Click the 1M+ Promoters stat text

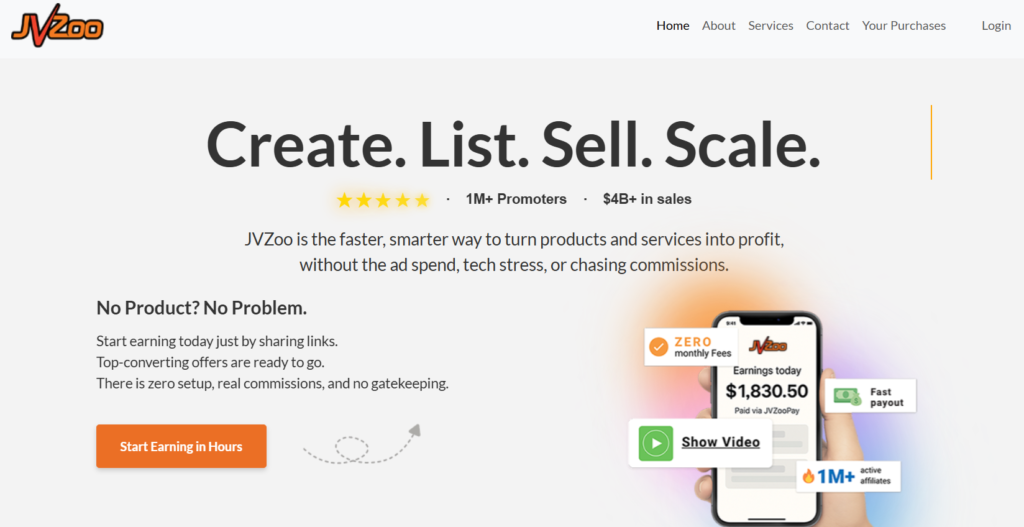[516, 199]
